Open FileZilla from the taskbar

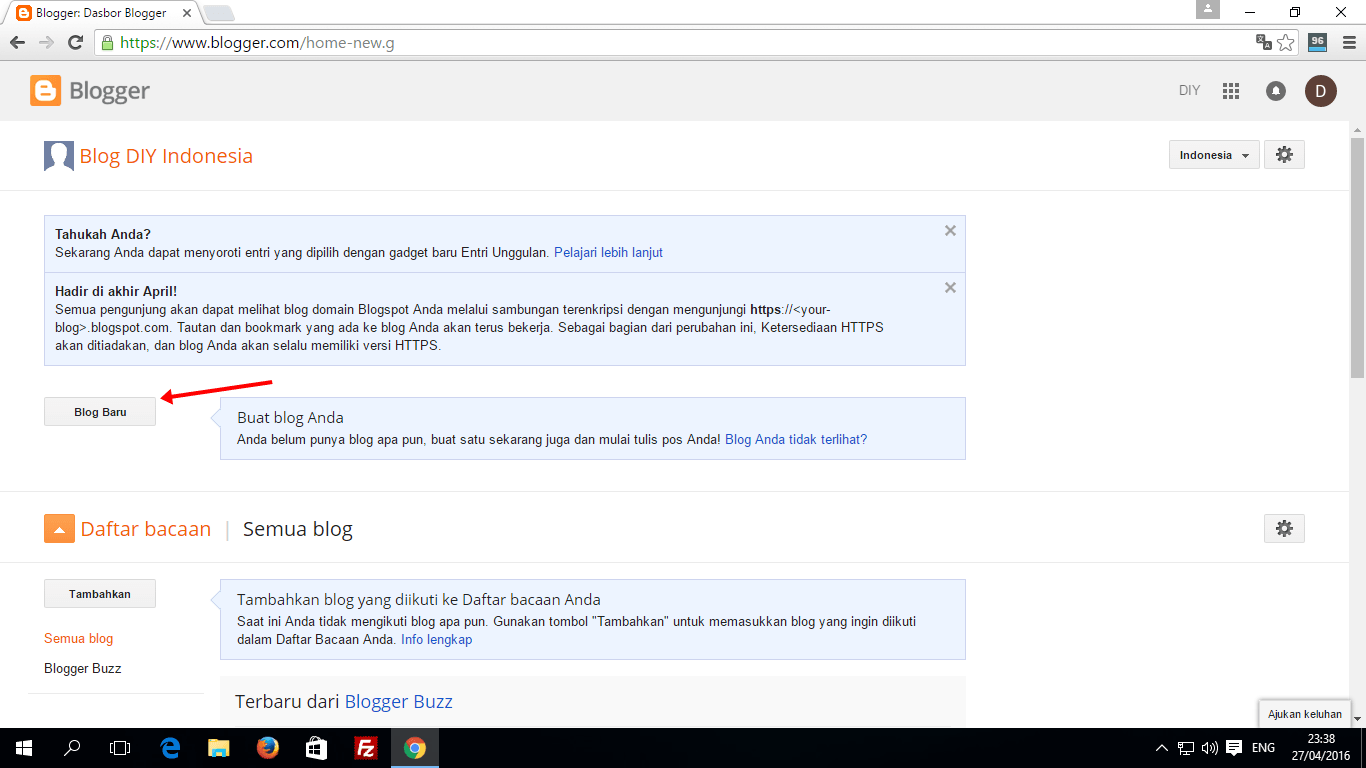click(365, 748)
